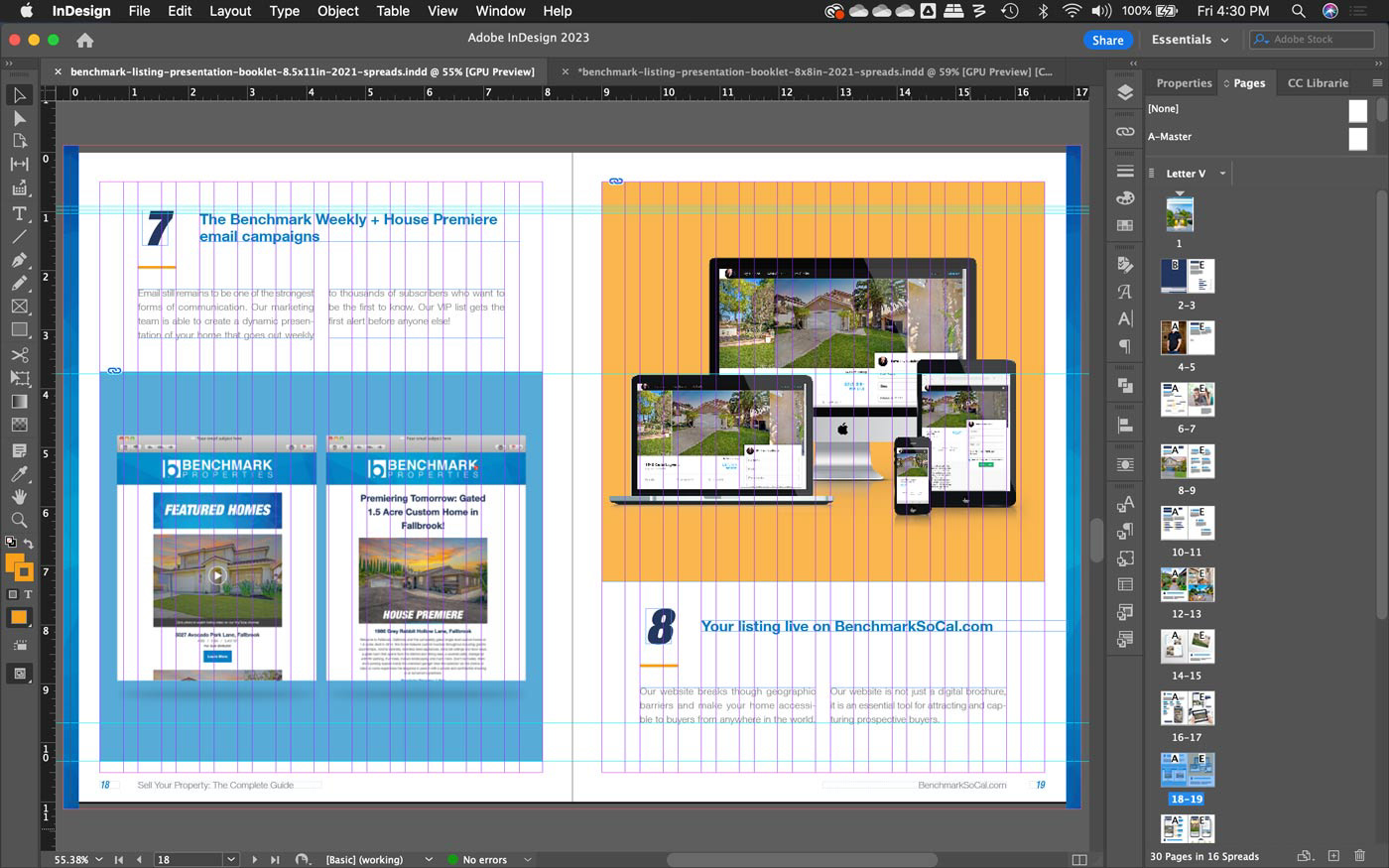Select the Rectangle Frame tool
1389x868 pixels.
pos(19,307)
